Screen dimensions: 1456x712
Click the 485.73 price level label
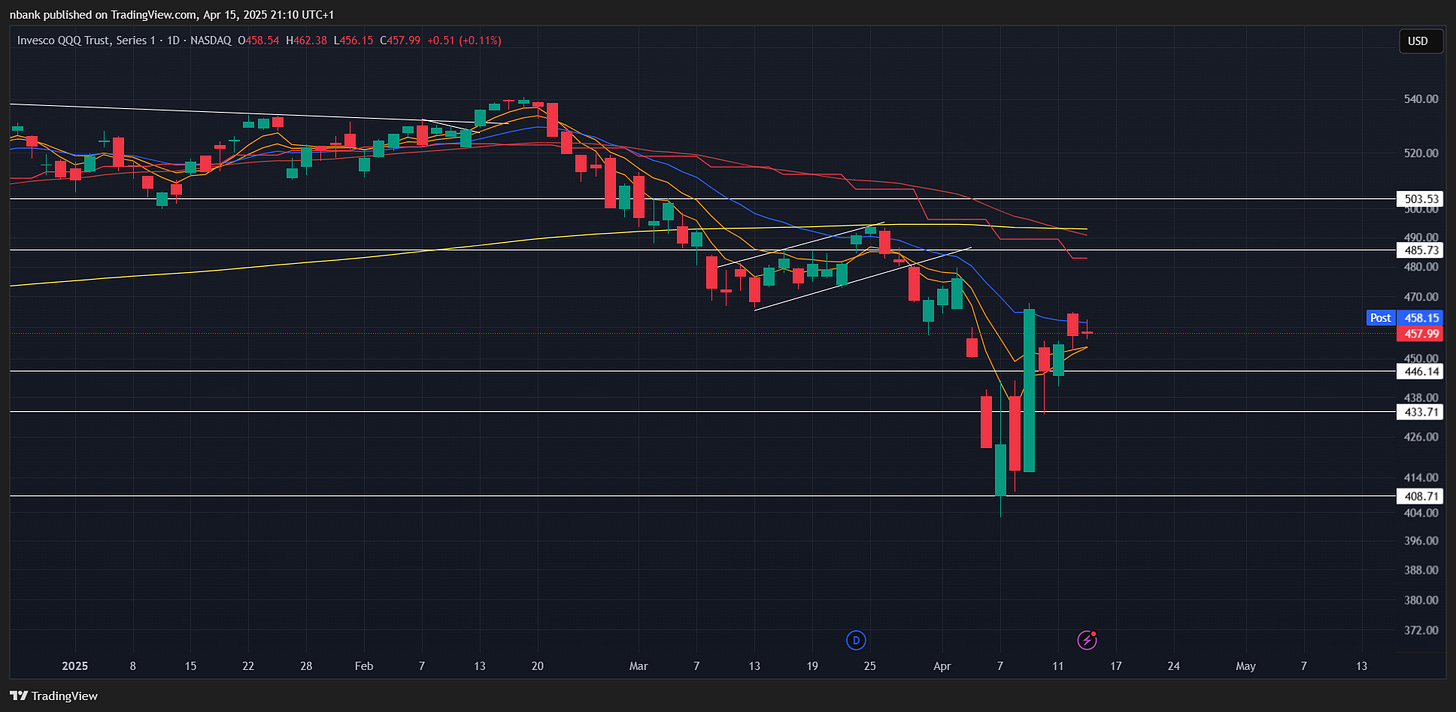1419,250
